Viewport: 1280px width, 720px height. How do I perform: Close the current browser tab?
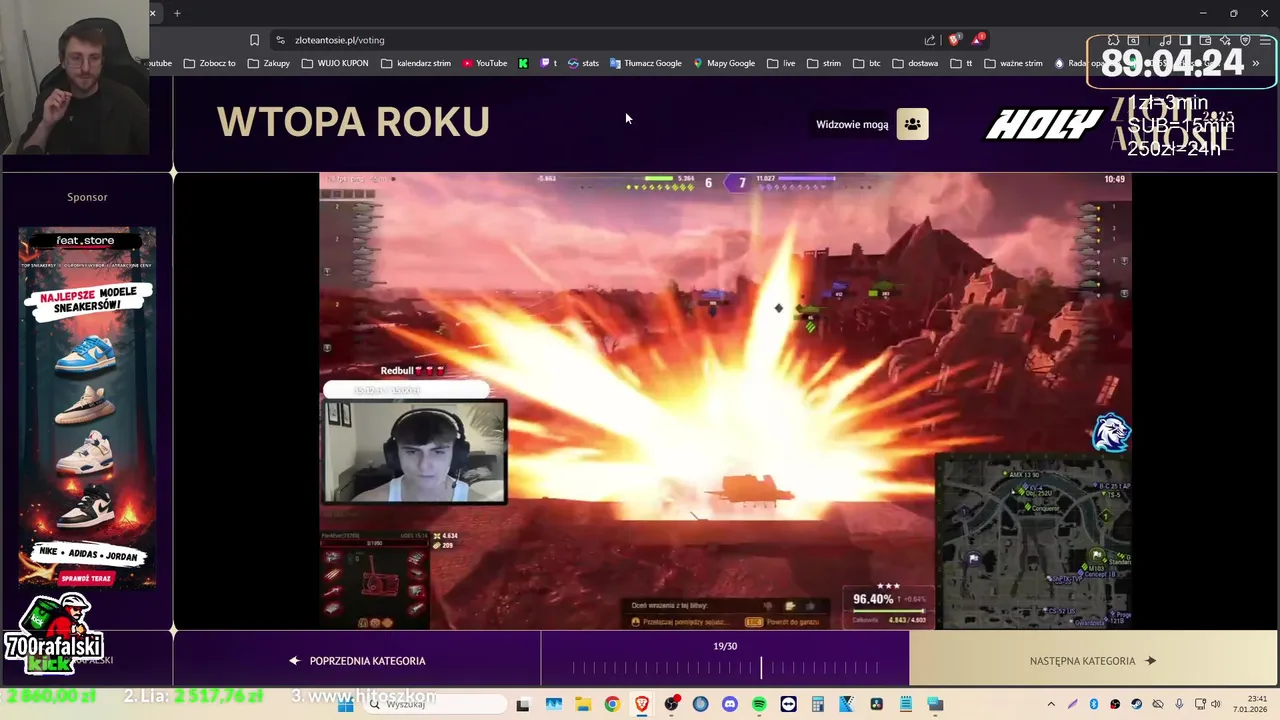(153, 13)
